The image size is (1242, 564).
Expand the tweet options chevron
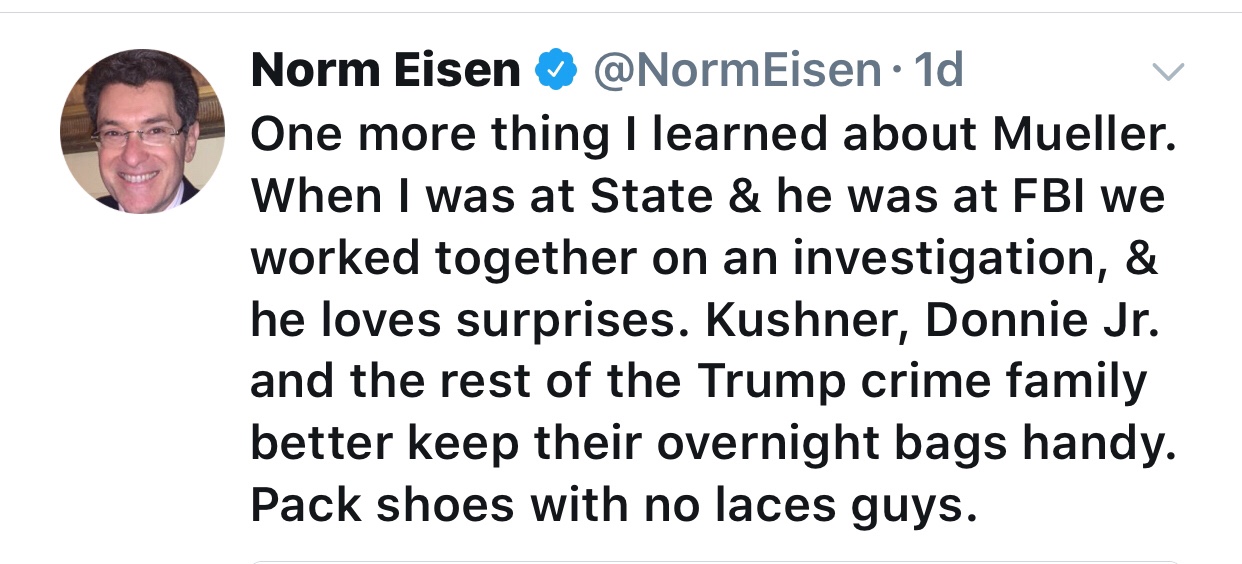[x=1167, y=72]
